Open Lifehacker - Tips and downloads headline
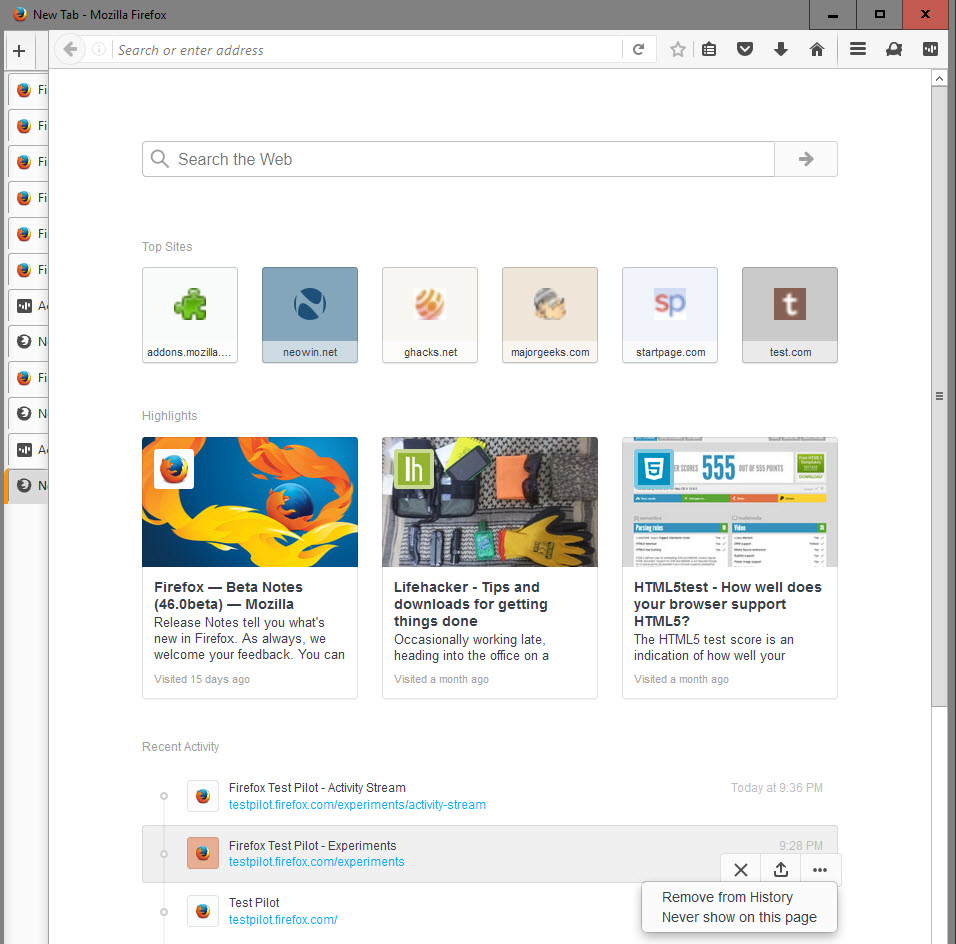 pos(471,604)
